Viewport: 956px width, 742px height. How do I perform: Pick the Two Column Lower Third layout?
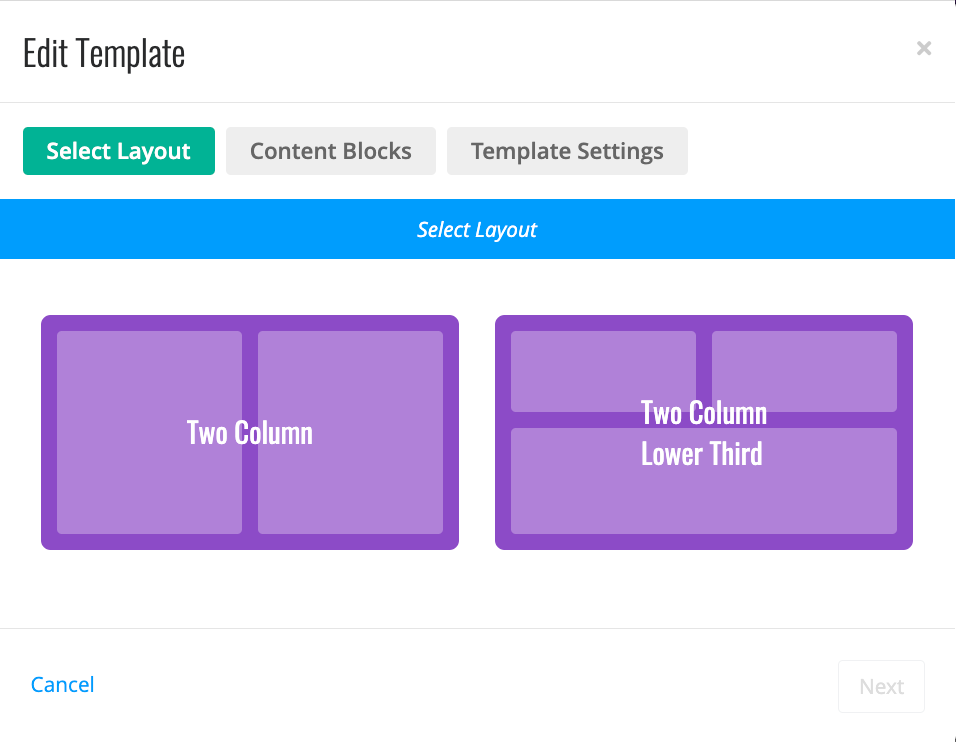click(x=704, y=432)
